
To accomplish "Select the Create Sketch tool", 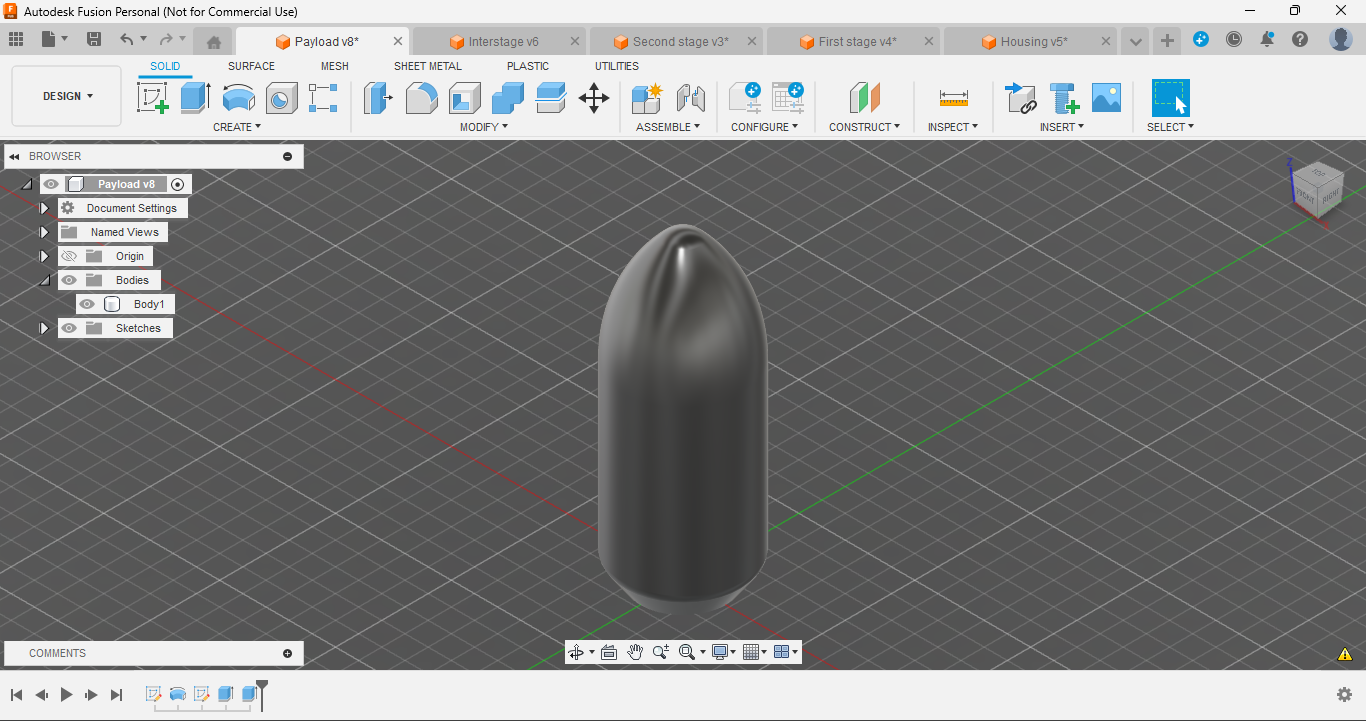I will [153, 98].
